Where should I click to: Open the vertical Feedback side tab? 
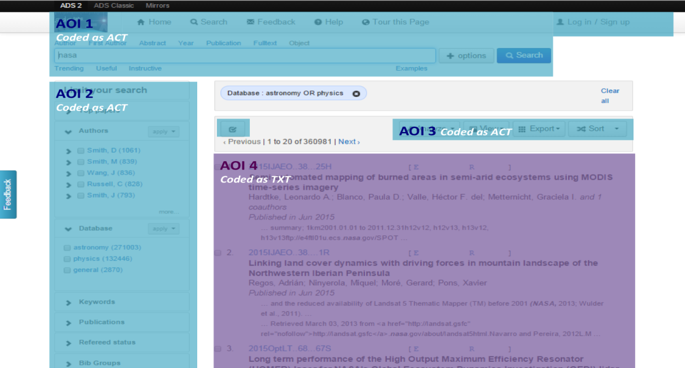[8, 194]
